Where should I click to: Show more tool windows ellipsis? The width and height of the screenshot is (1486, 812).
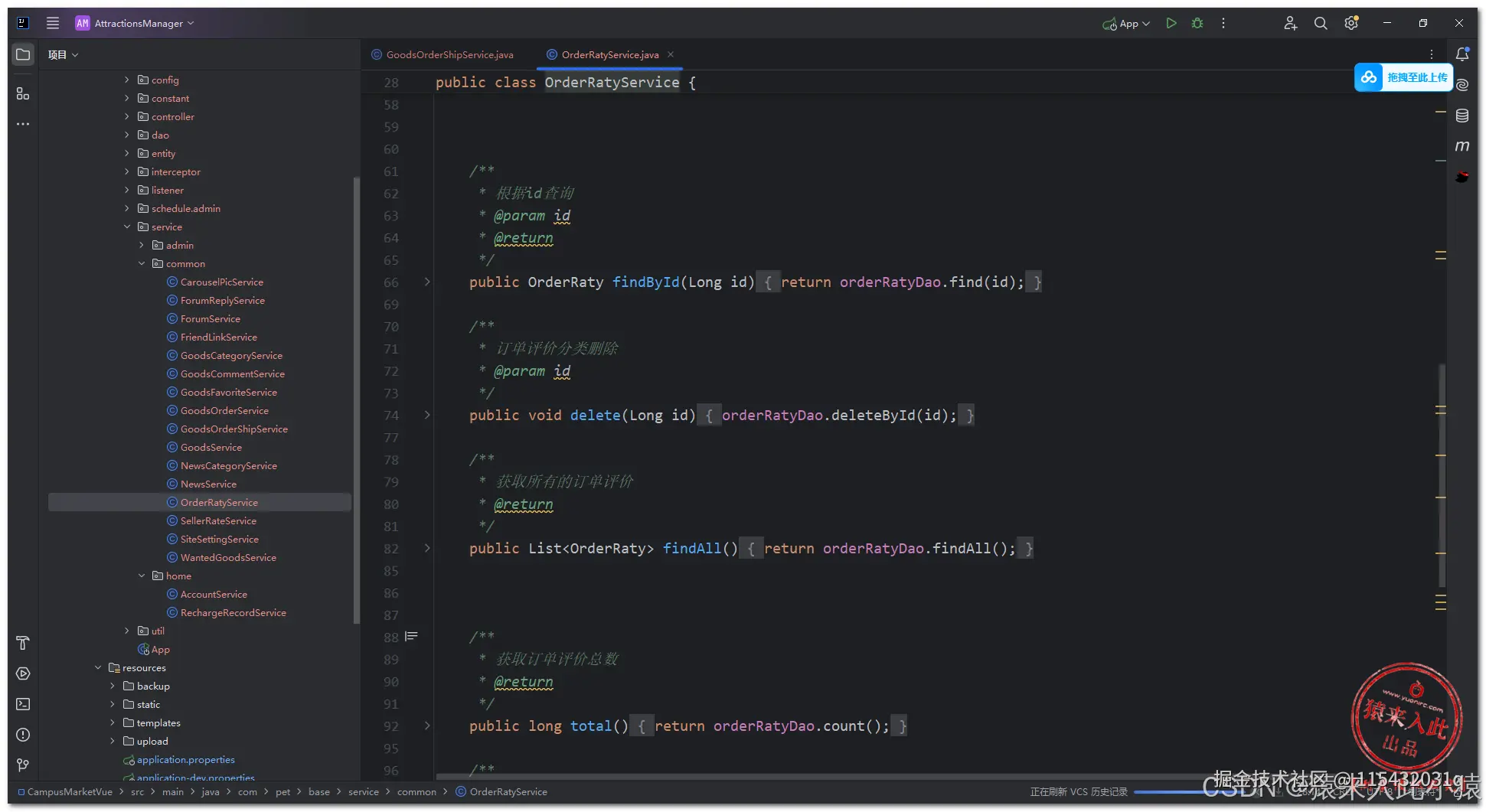pos(23,124)
